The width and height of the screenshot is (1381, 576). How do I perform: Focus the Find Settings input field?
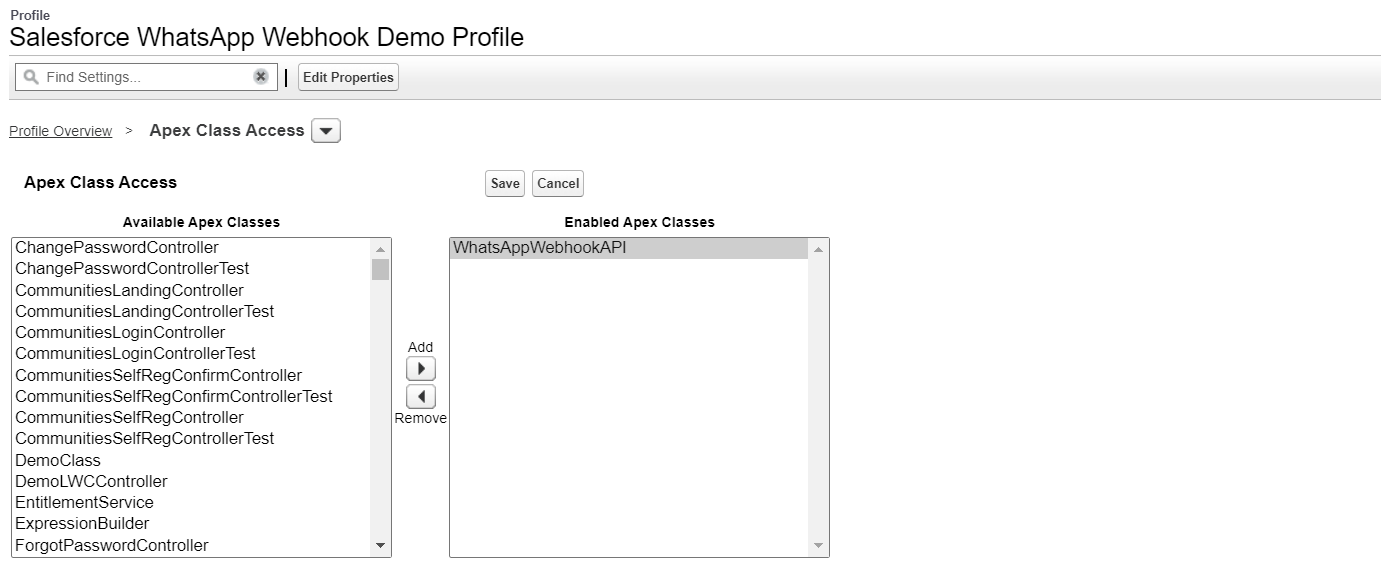[145, 77]
